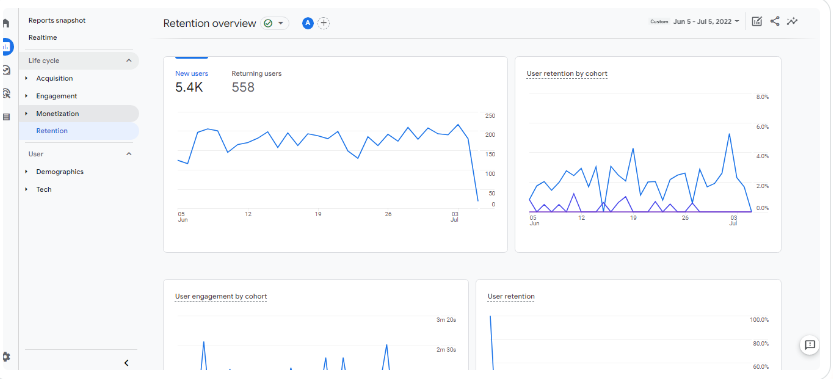Collapse the Life cycle section
This screenshot has height=379, width=833.
coord(129,61)
